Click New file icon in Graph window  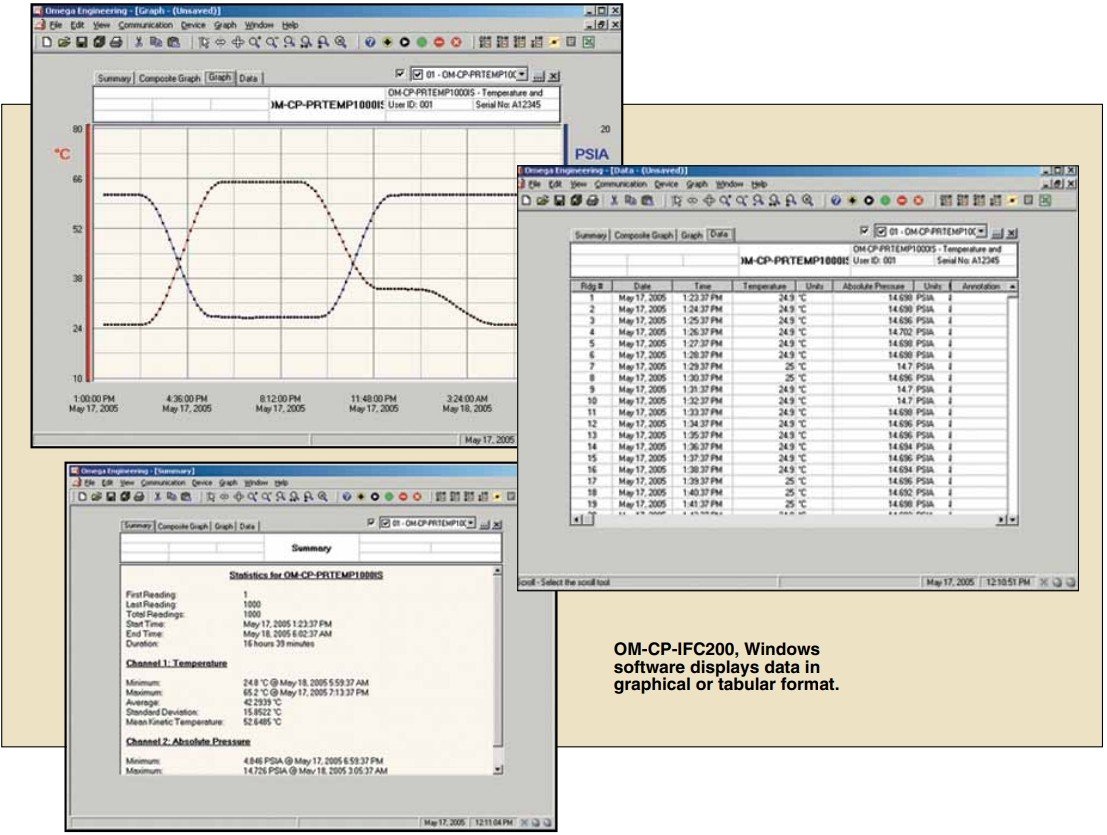(47, 42)
